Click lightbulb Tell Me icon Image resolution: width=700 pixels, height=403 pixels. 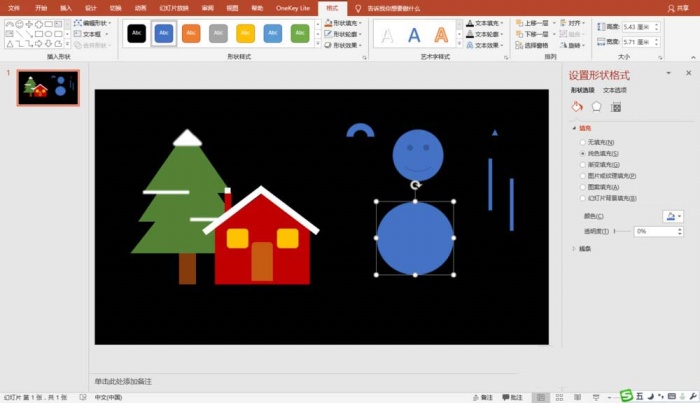pos(358,8)
